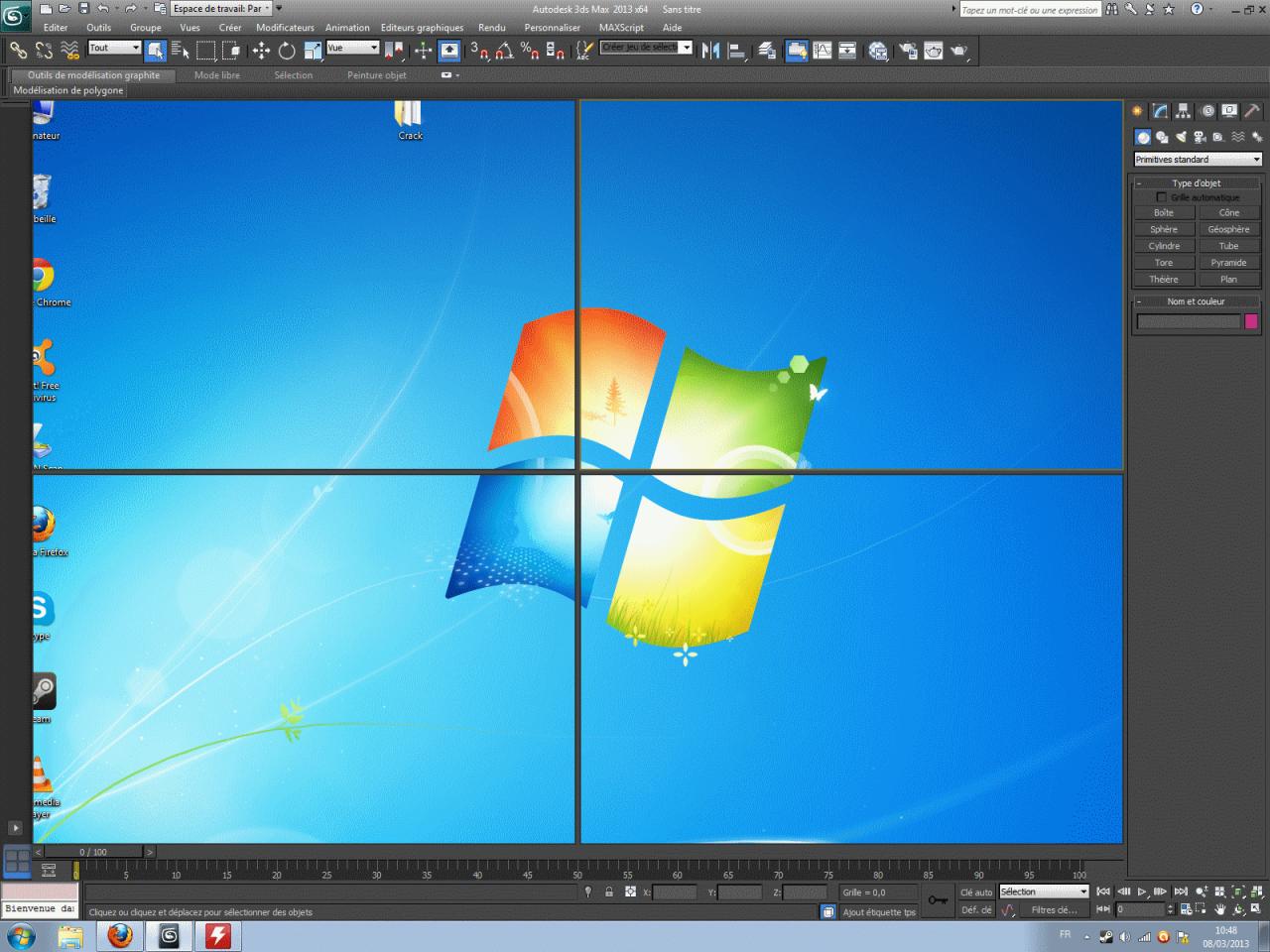1270x952 pixels.
Task: Open the Curve Editor icon
Action: [x=823, y=51]
